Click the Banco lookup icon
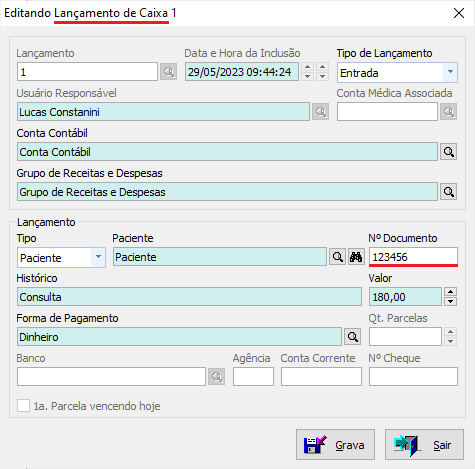Screen dimensions: 475x469 [x=216, y=377]
